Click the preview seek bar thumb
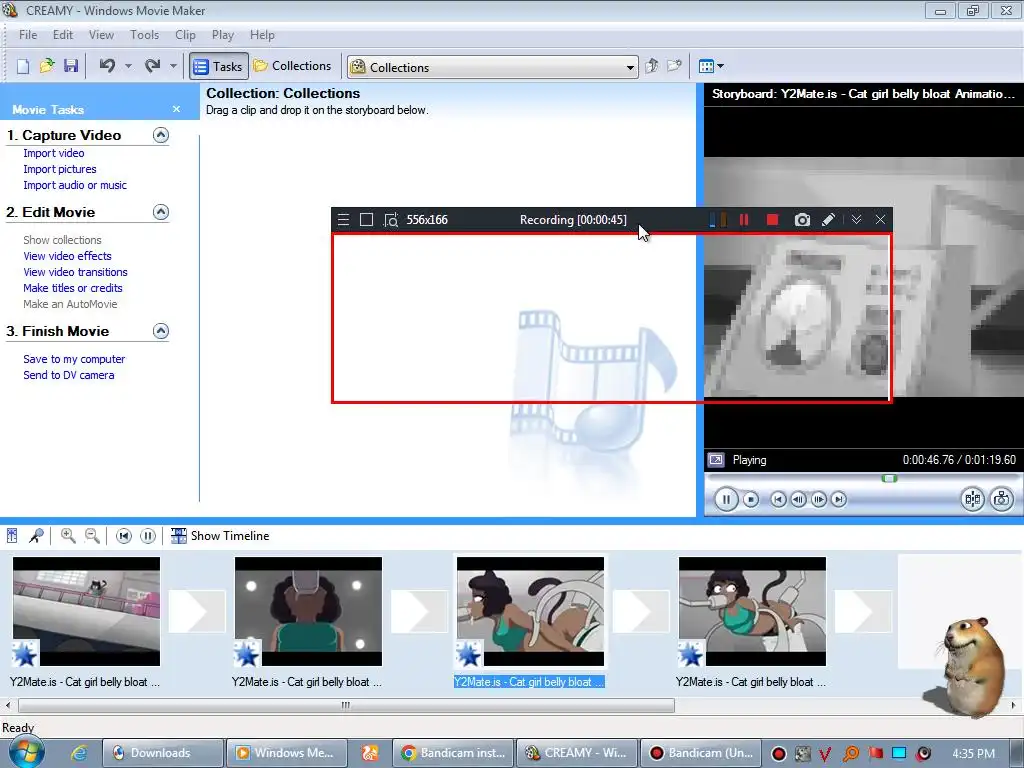Screen dimensions: 1024x768 (889, 479)
